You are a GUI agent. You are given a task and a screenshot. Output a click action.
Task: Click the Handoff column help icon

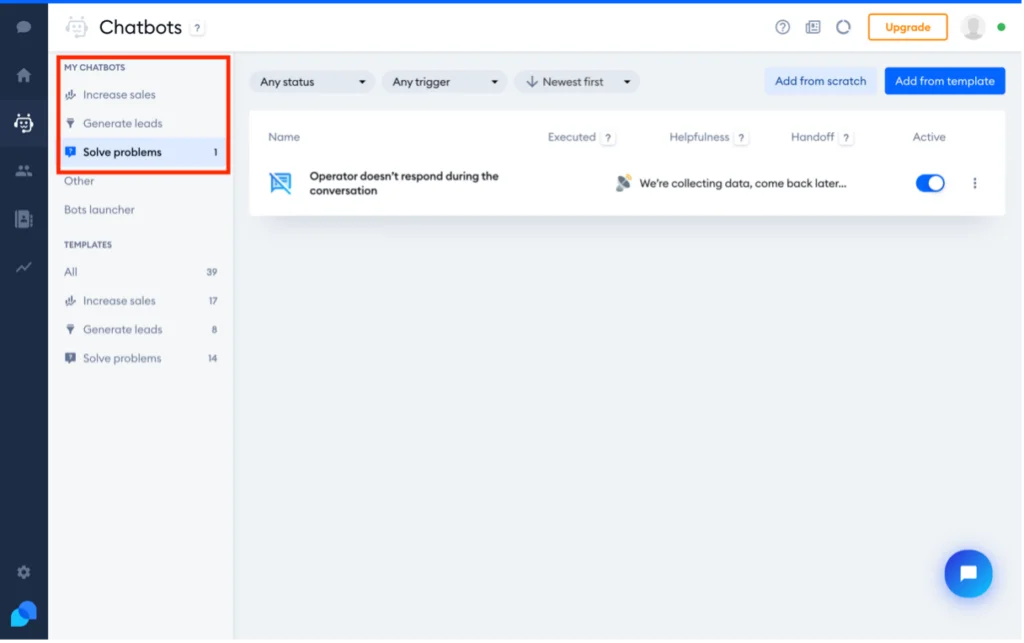pos(846,138)
